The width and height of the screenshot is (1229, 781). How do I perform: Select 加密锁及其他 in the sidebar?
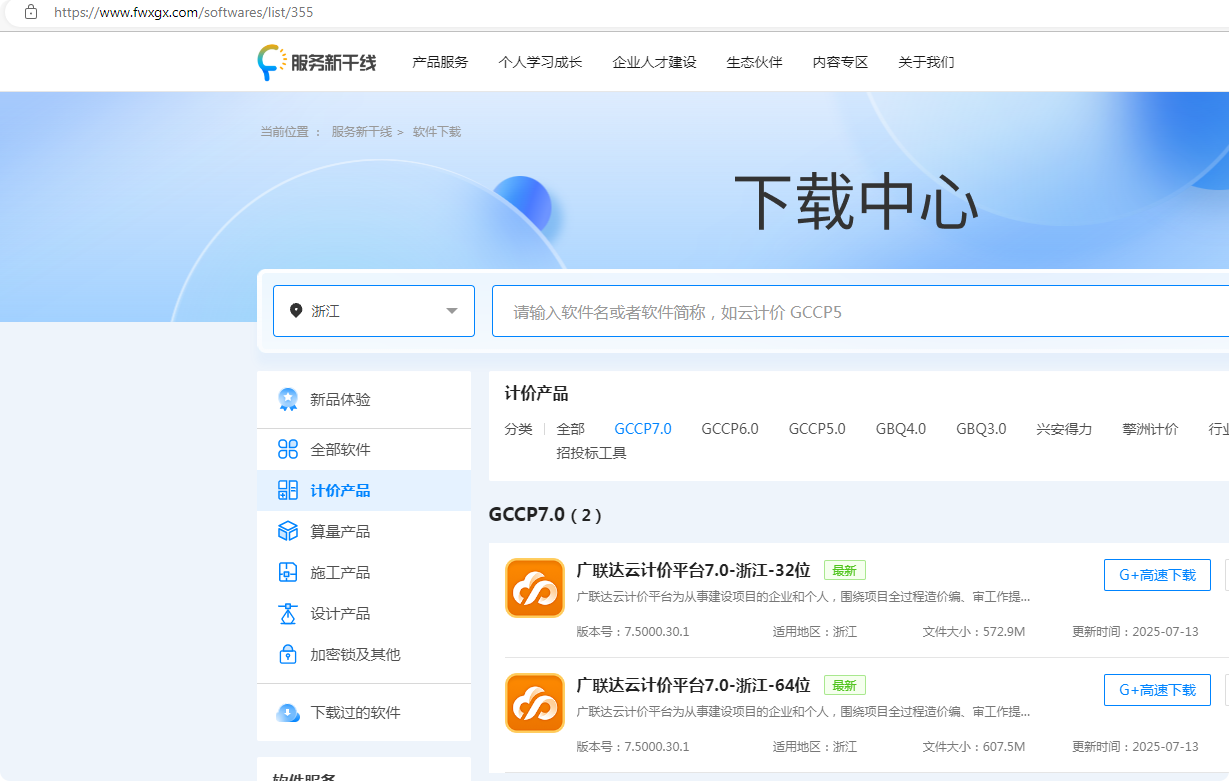click(x=364, y=655)
